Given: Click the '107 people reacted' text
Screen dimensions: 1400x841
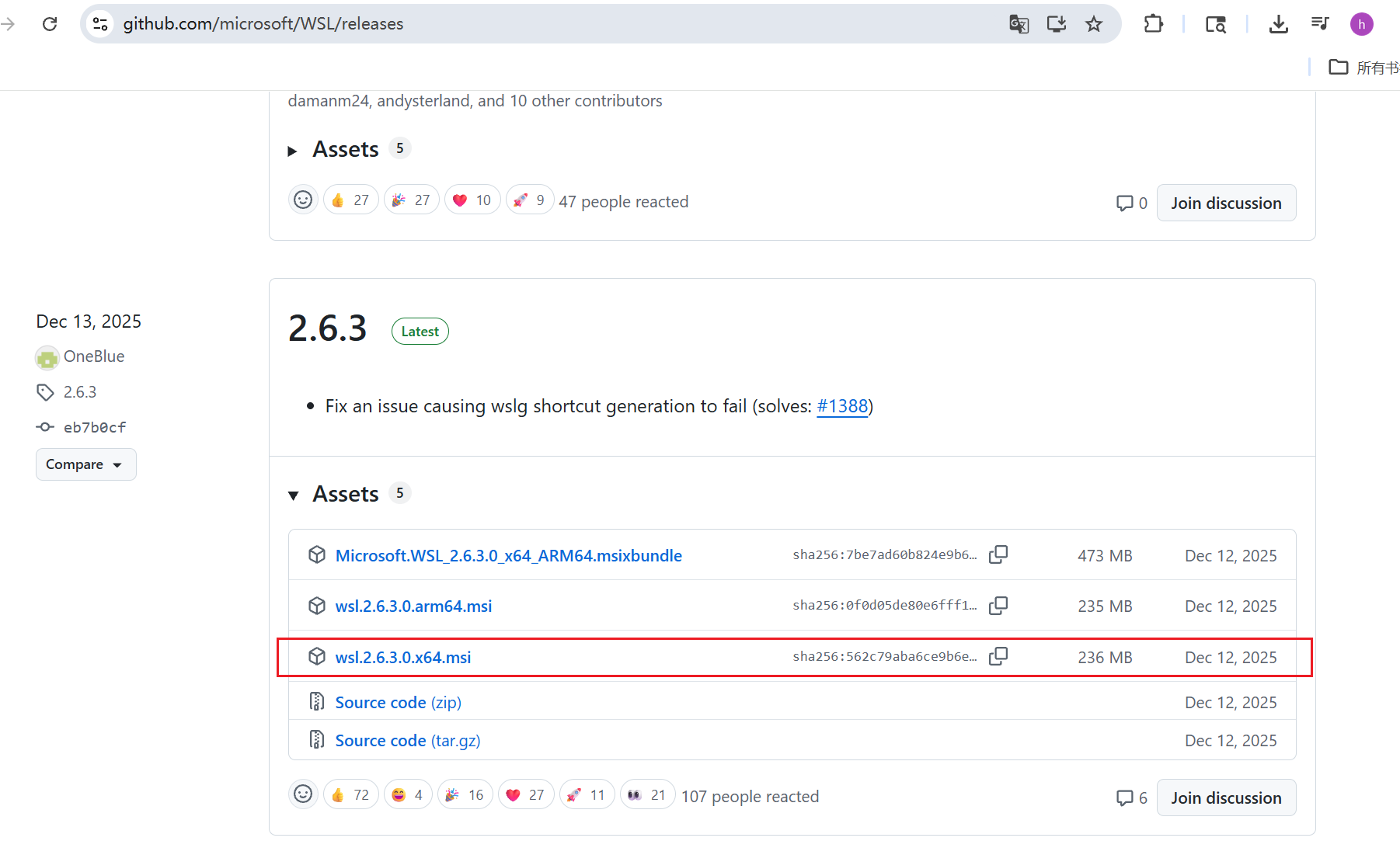Looking at the screenshot, I should (x=750, y=797).
